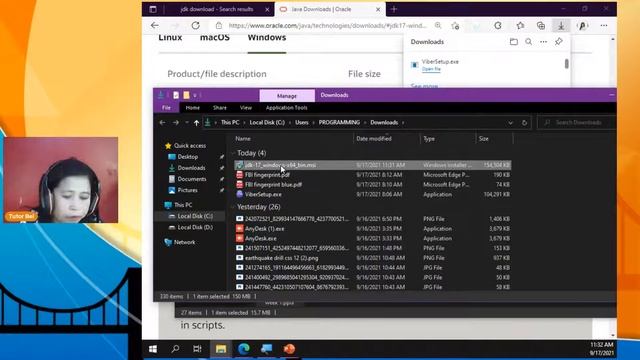Click This PC in the address breadcrumb
Image resolution: width=640 pixels, height=360 pixels.
click(230, 122)
